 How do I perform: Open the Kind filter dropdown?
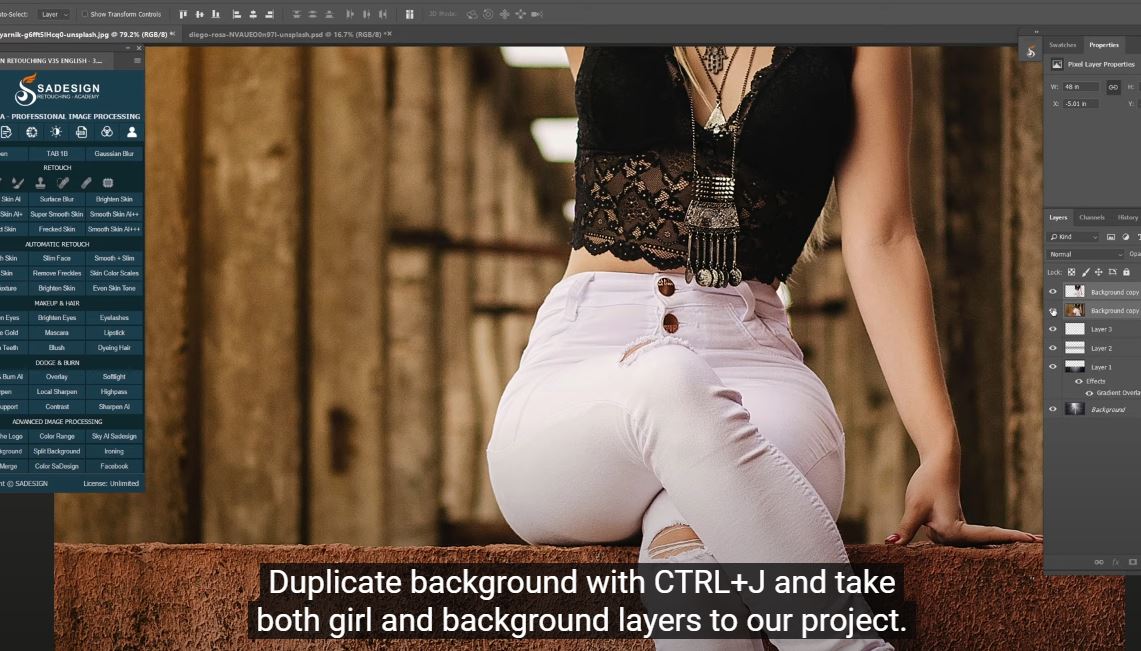coord(1073,236)
